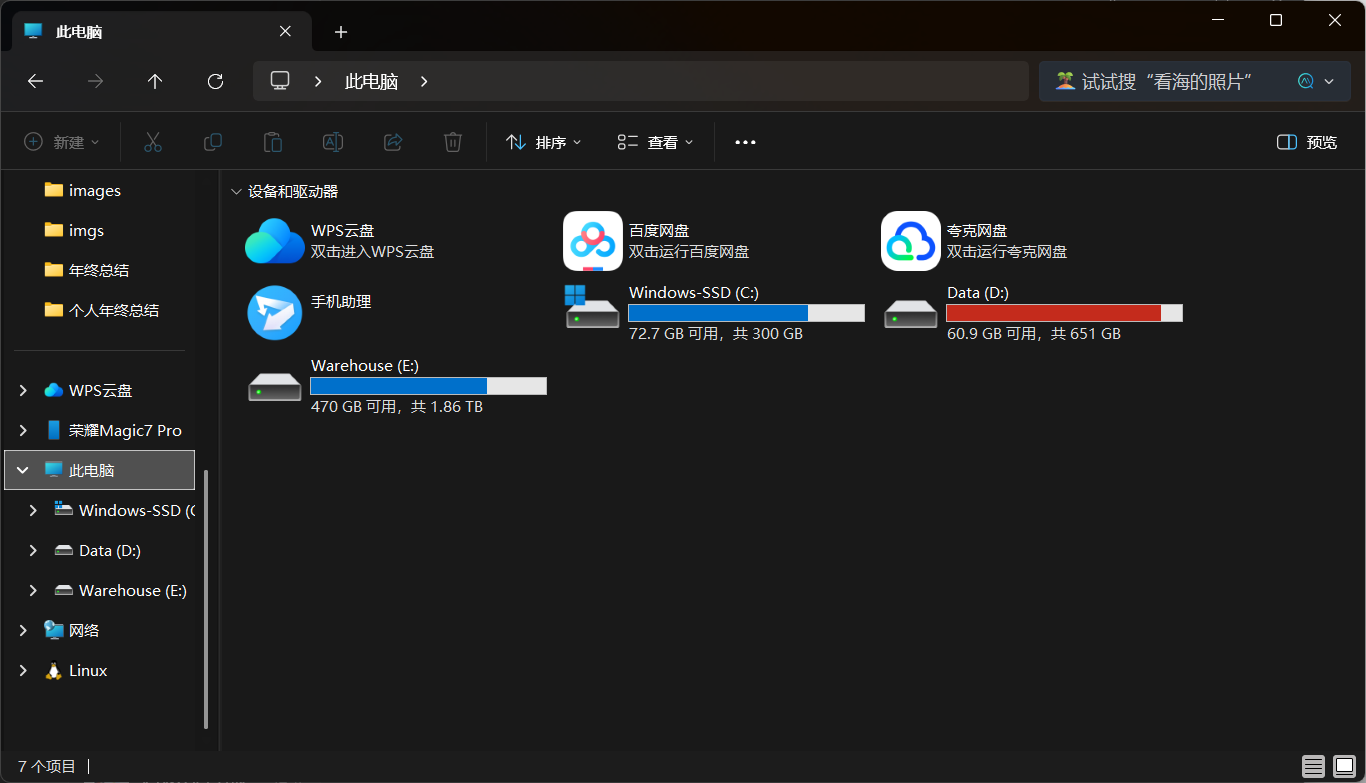
Task: Expand Linux in the navigation pane
Action: (23, 670)
